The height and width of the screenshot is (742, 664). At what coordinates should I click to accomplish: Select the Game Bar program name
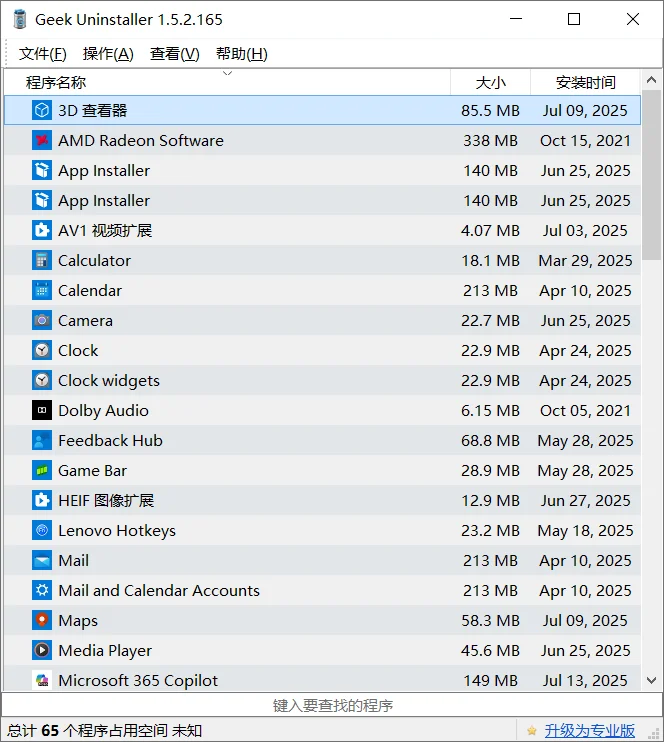(92, 470)
